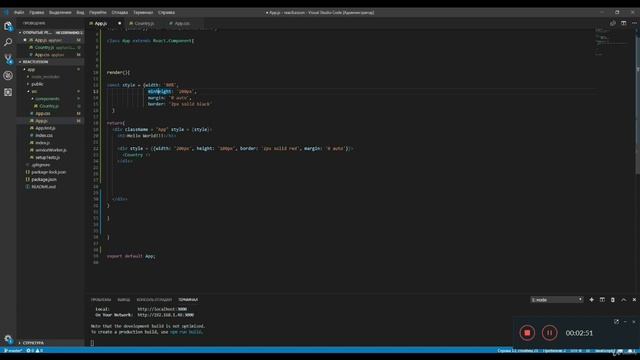Click the recorder widget pop-out icon

pyautogui.click(x=616, y=322)
